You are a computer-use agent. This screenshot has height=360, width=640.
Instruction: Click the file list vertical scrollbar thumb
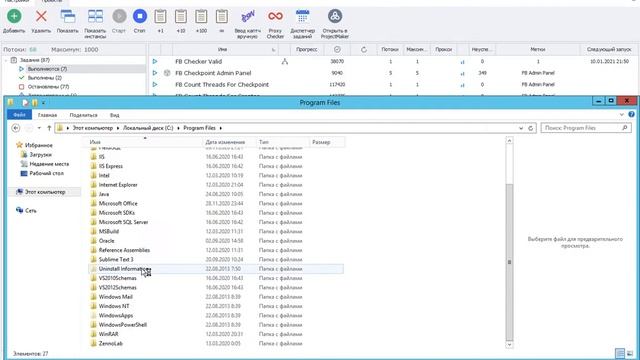coord(509,262)
